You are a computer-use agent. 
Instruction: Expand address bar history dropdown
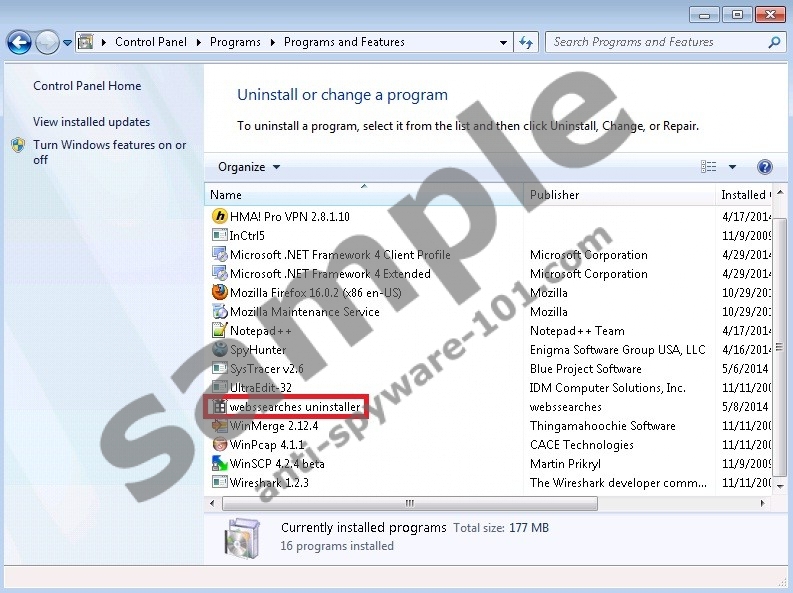(503, 42)
